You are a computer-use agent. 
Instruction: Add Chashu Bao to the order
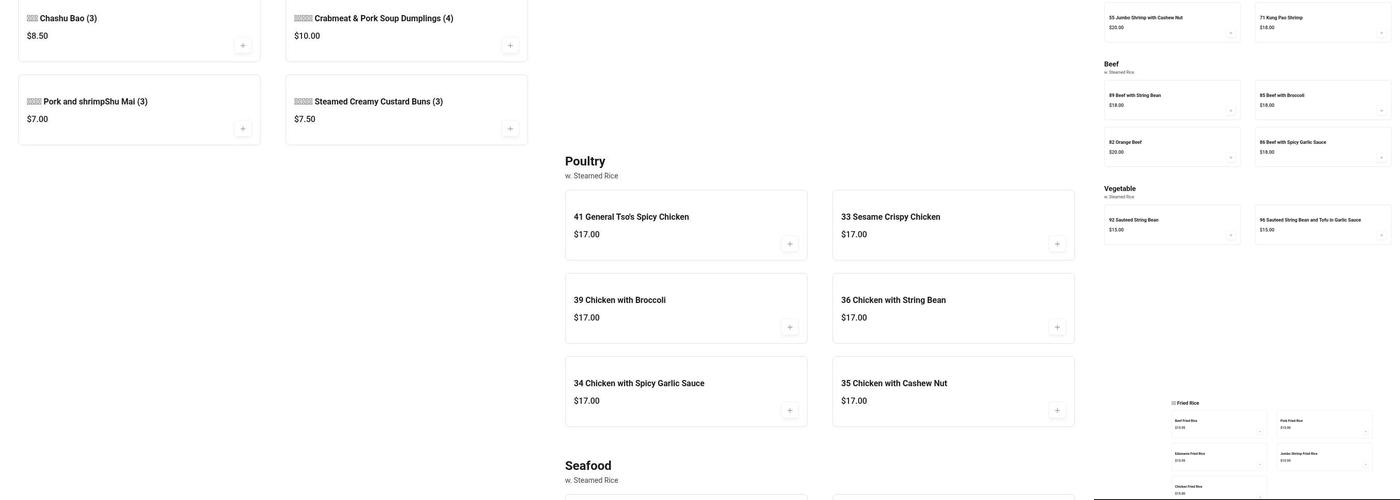tap(243, 45)
